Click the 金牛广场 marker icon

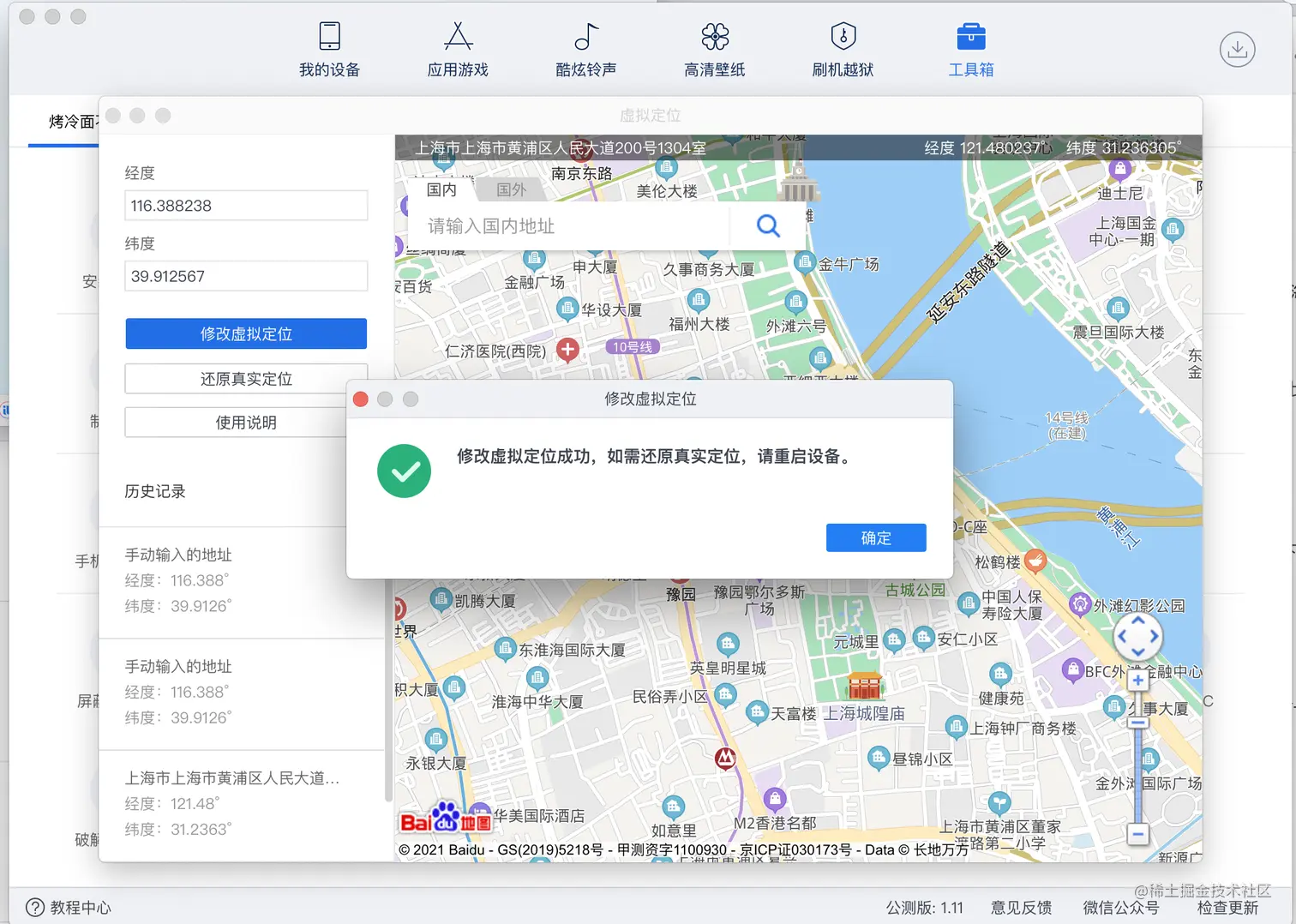pyautogui.click(x=805, y=262)
